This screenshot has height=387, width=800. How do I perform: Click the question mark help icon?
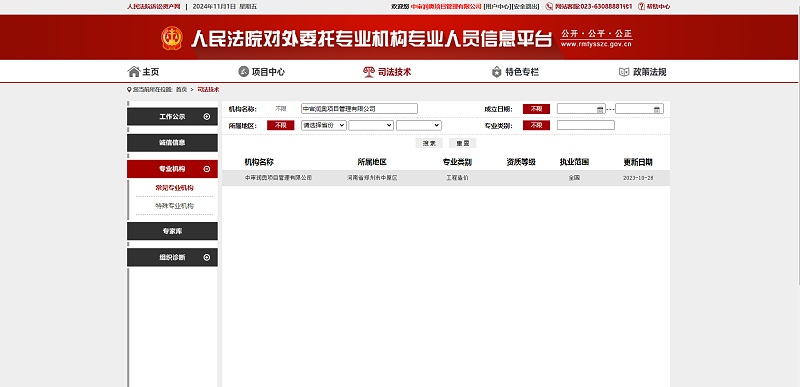pyautogui.click(x=641, y=7)
